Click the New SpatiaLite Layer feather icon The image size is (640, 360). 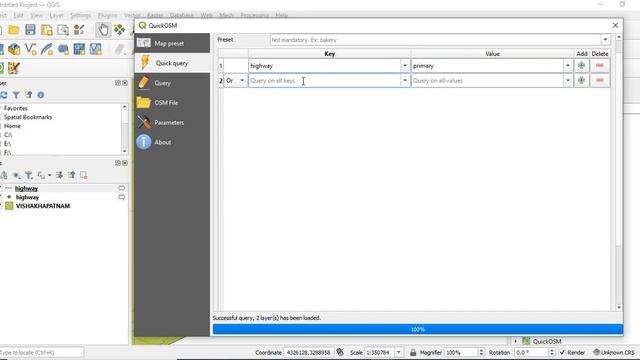pos(47,49)
